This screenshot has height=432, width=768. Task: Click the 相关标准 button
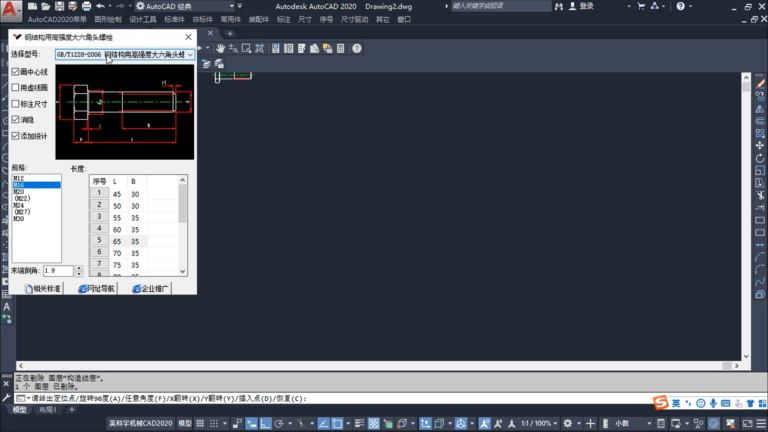43,288
